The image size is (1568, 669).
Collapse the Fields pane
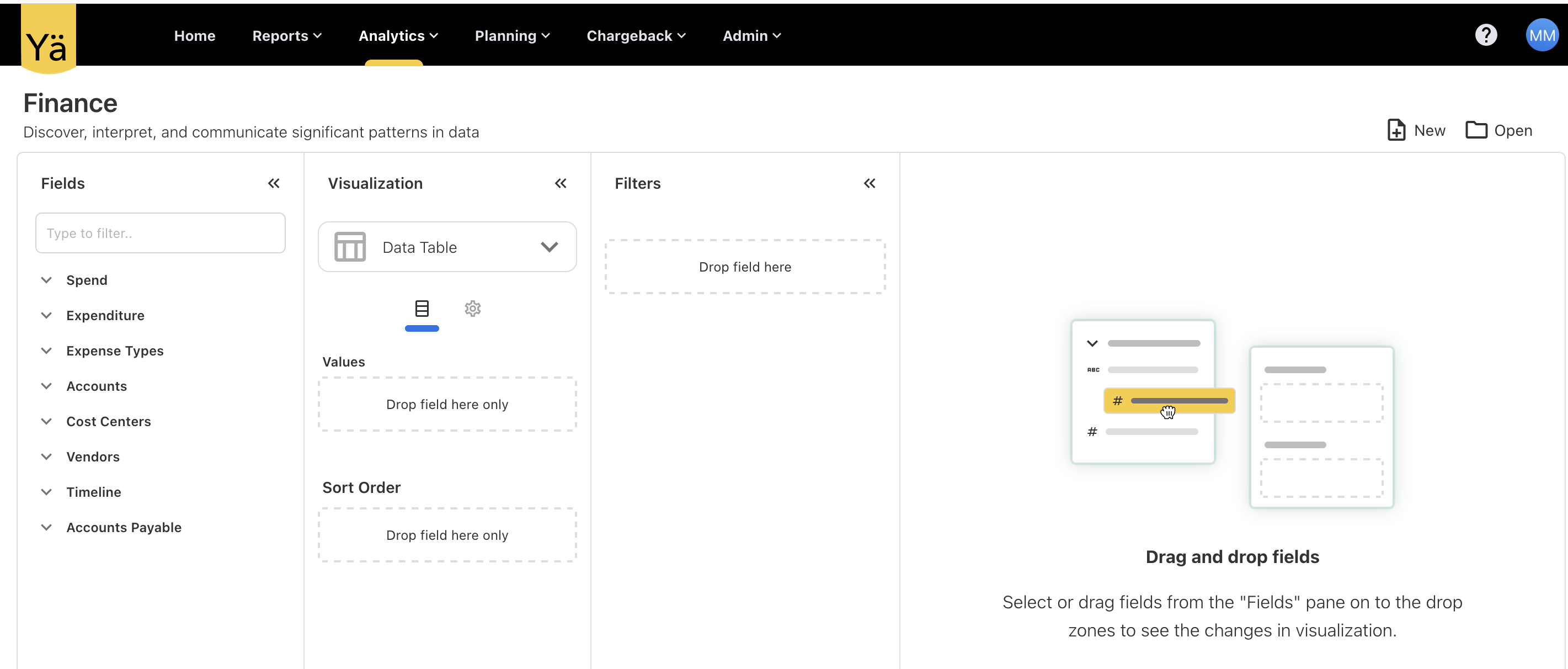pos(273,183)
